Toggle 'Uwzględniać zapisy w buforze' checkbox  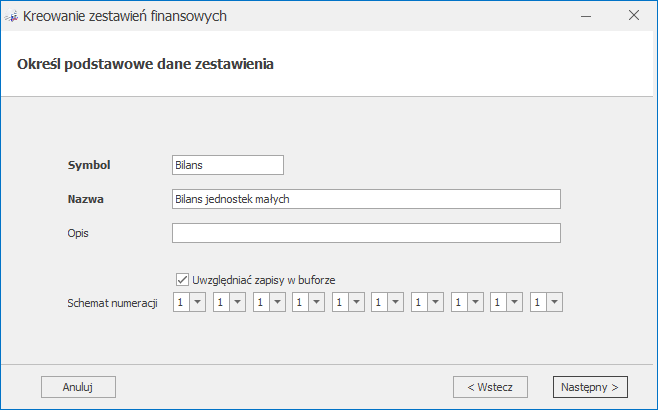pos(182,280)
